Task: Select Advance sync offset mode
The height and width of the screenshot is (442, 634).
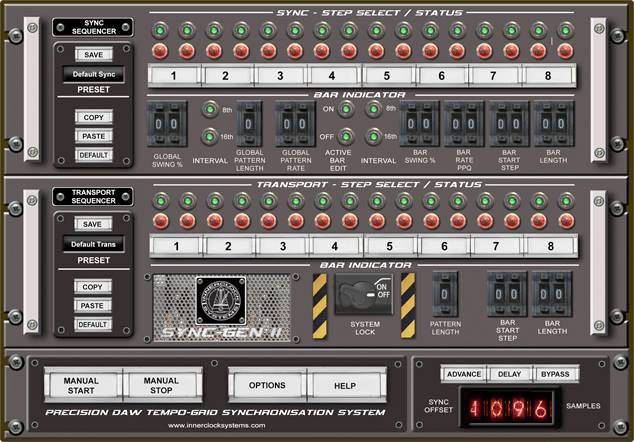Action: pos(464,374)
